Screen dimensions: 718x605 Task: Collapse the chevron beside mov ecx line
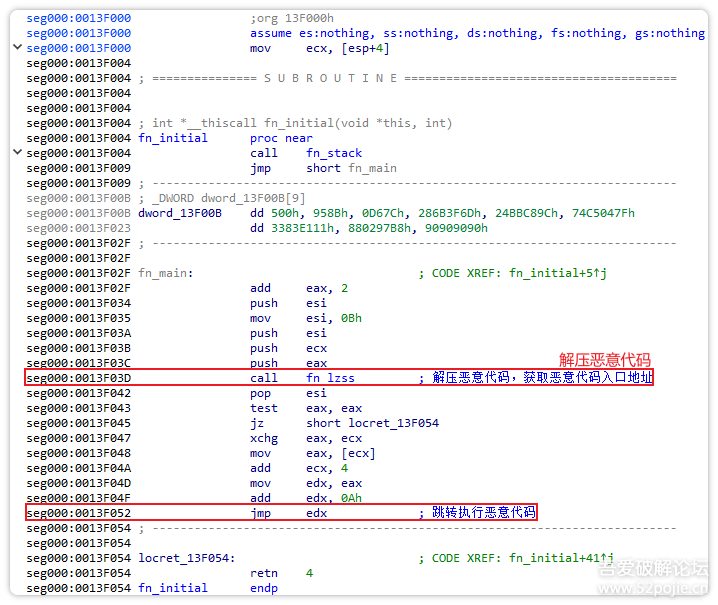pos(17,48)
